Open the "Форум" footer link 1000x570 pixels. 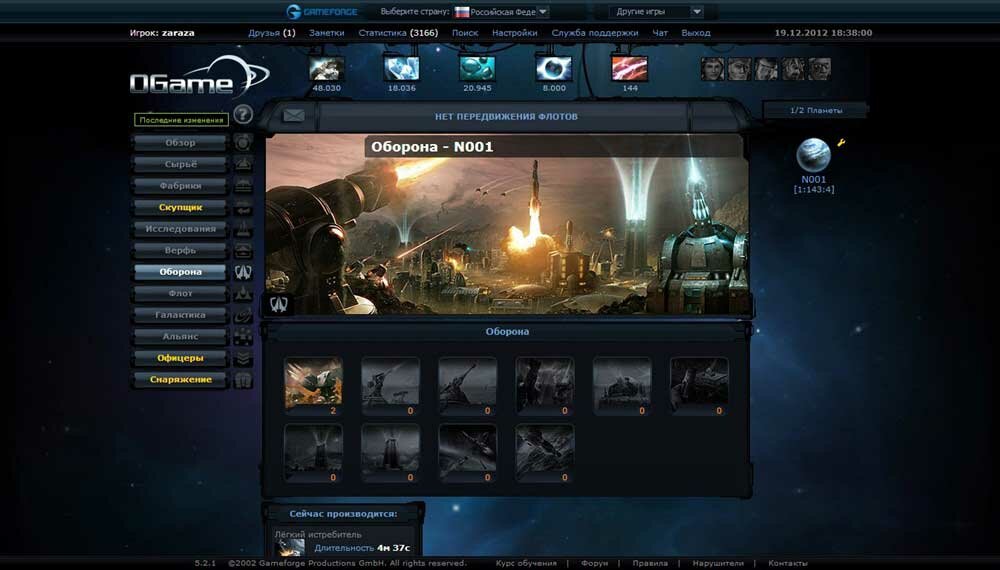[594, 563]
